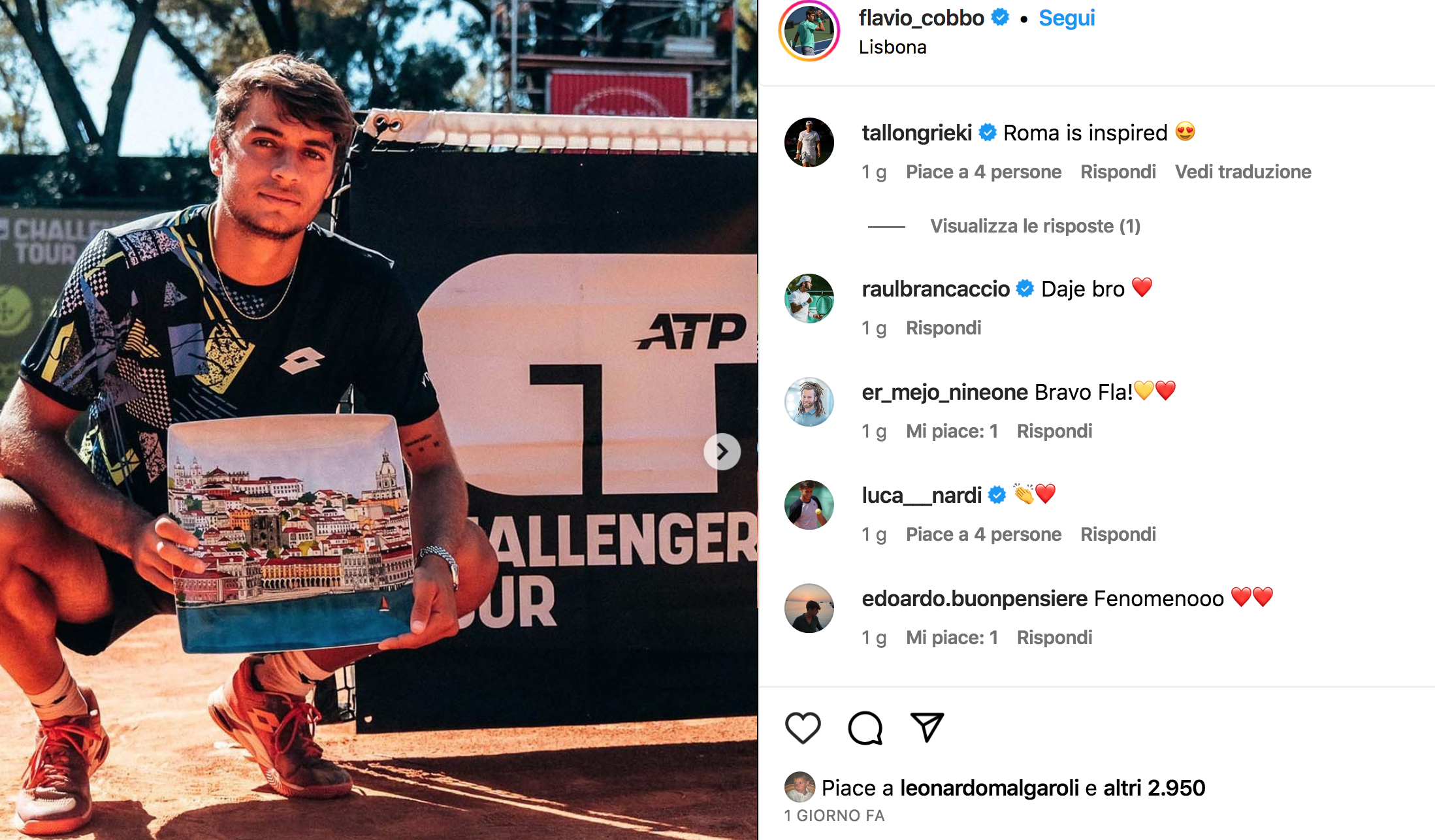This screenshot has width=1435, height=840.
Task: Open the er_mejo_nineone username link
Action: pos(945,392)
